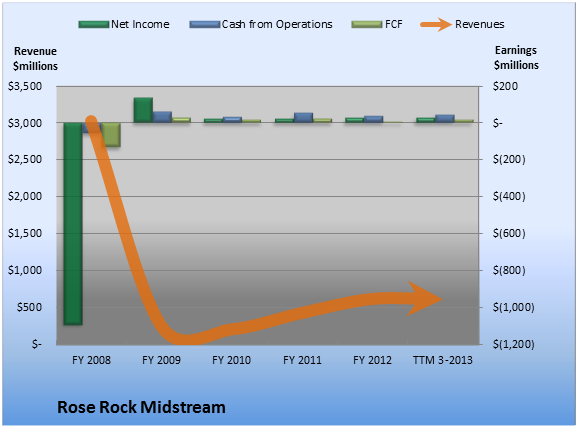Click the Earnings $millions axis title
577x427 pixels.
click(516, 57)
